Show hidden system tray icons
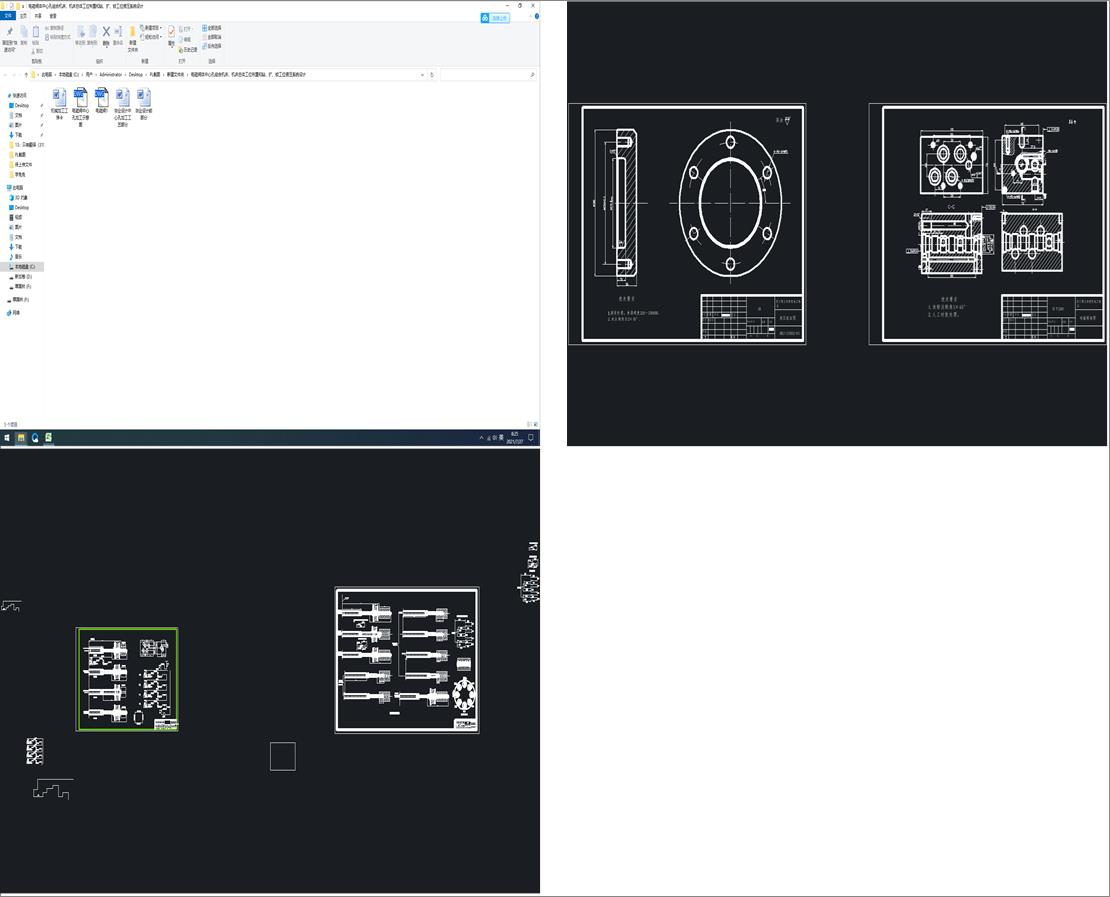Image resolution: width=1110 pixels, height=897 pixels. click(481, 438)
